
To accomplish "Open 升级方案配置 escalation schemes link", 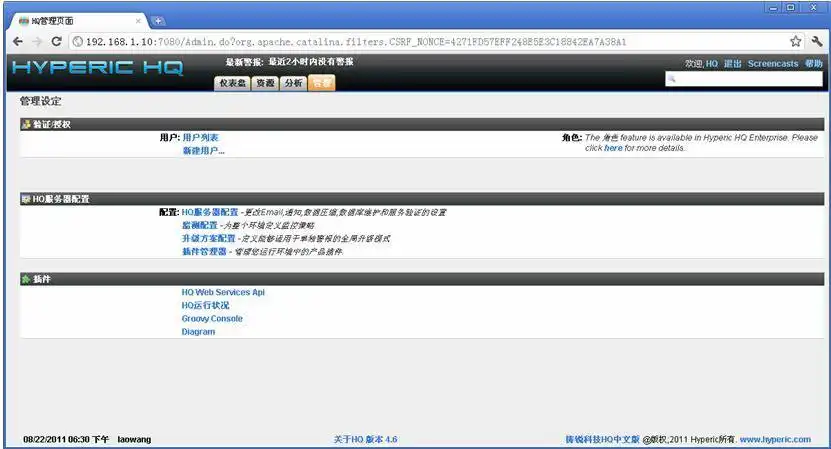I will coord(208,239).
